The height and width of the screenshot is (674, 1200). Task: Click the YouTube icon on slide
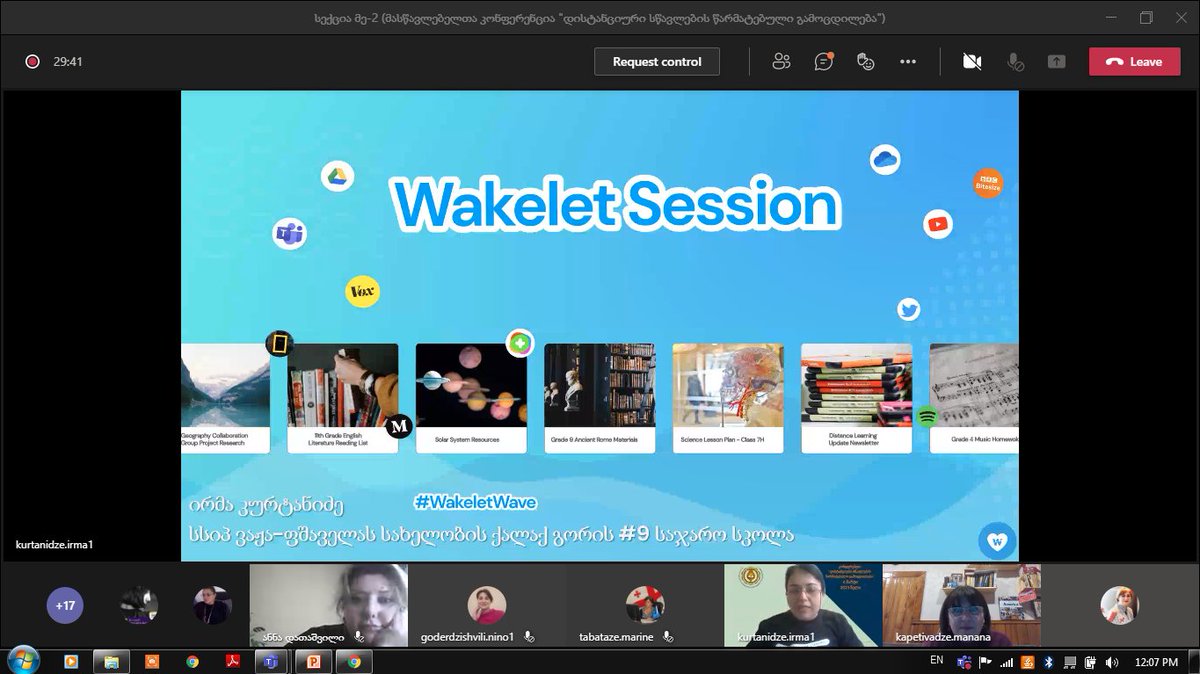[938, 224]
